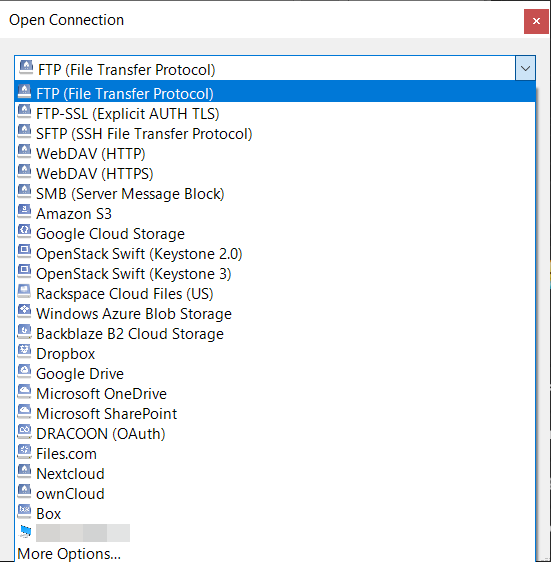This screenshot has width=551, height=562.
Task: Choose Google Cloud Storage entry
Action: (x=275, y=234)
